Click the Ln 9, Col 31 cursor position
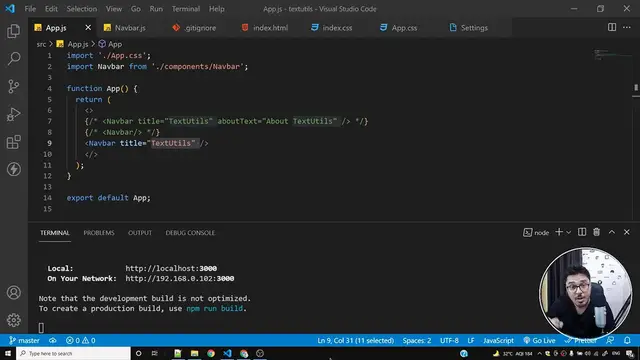 coord(355,340)
